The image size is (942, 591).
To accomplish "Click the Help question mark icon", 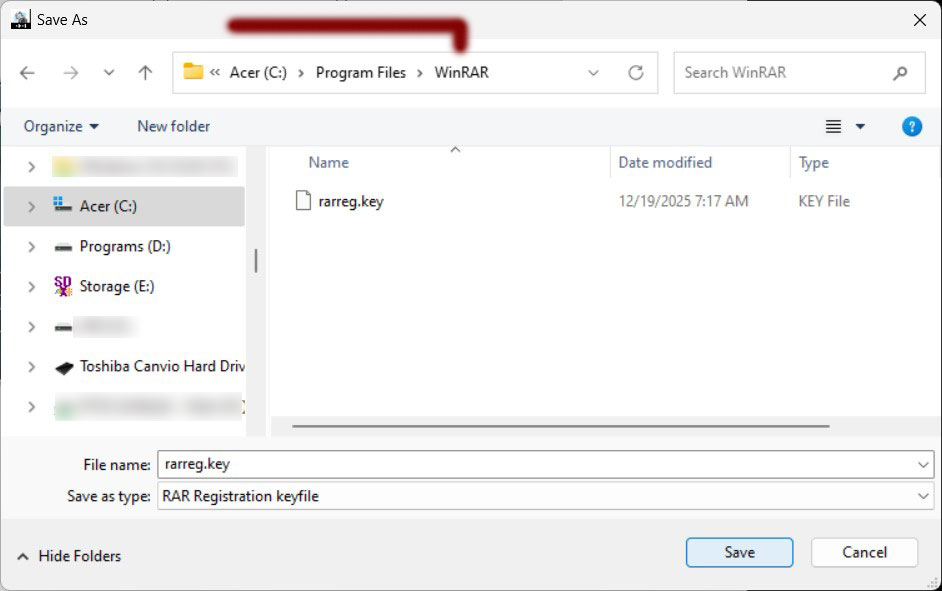I will point(911,126).
